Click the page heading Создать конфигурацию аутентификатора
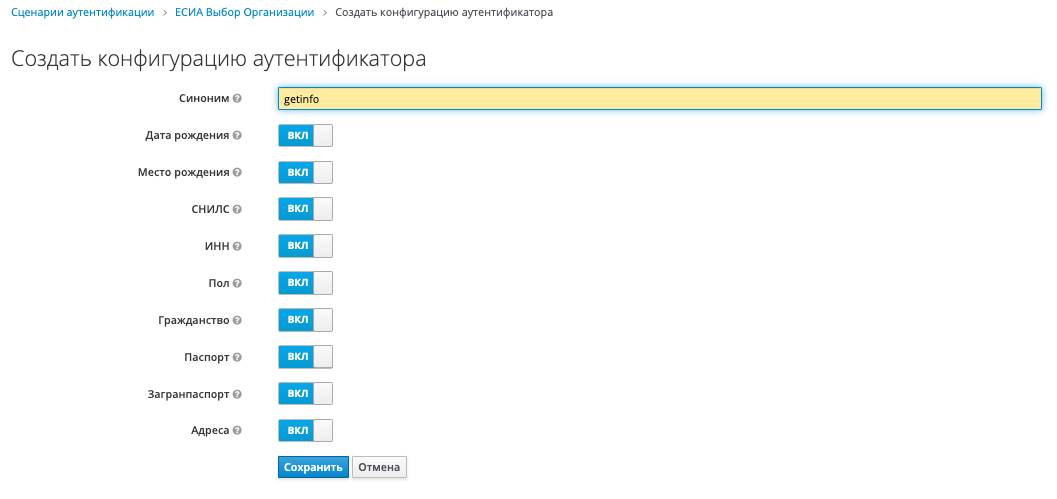 (218, 59)
